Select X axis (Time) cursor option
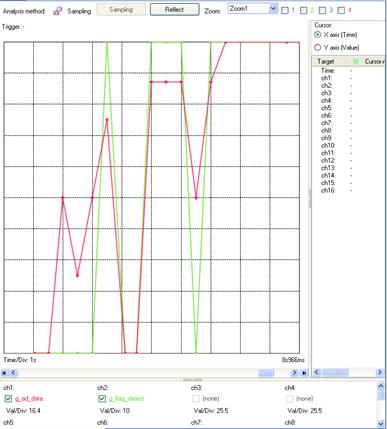The image size is (387, 429). [318, 34]
